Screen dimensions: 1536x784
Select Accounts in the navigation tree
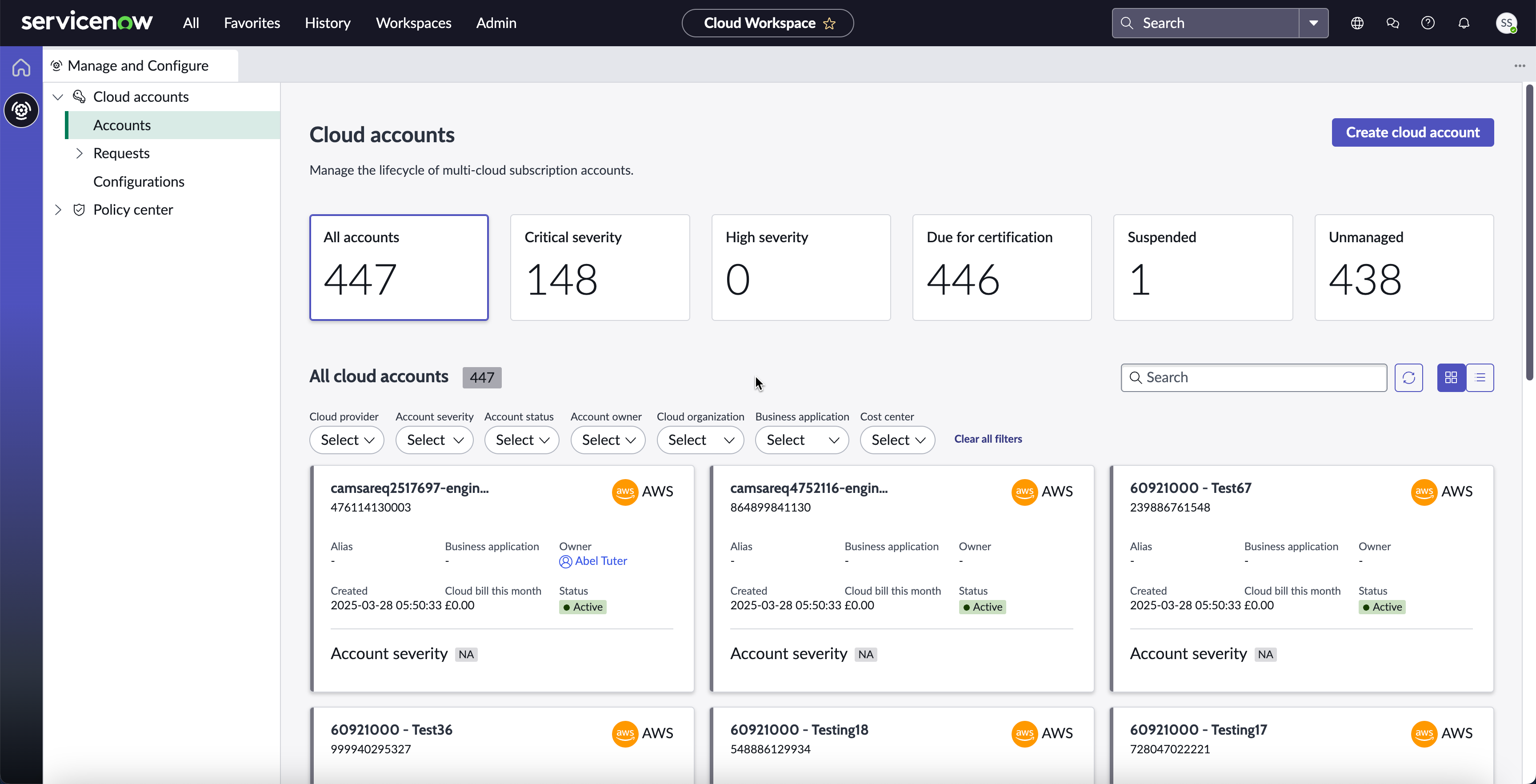(x=172, y=124)
